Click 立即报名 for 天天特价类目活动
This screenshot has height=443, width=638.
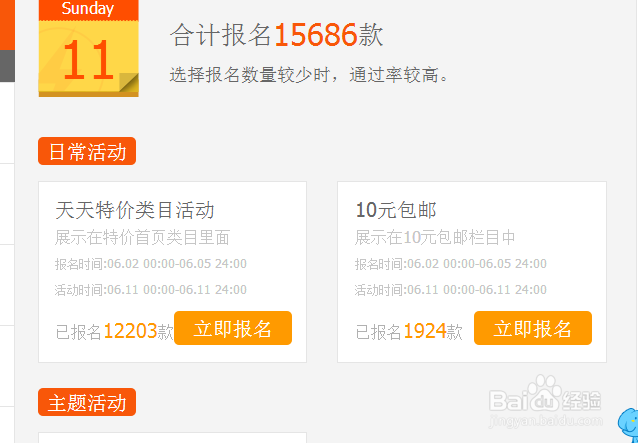pos(233,328)
